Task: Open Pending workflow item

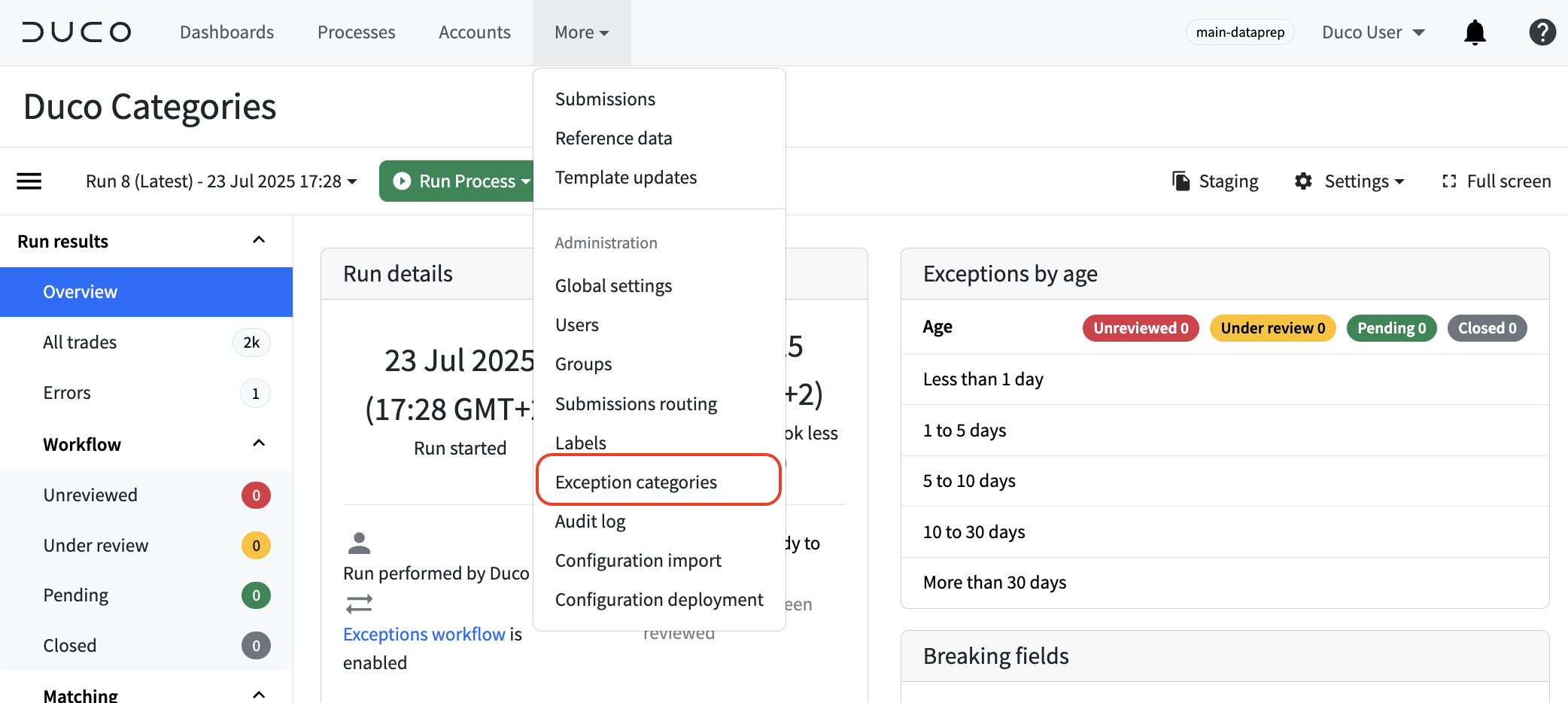Action: pyautogui.click(x=146, y=595)
